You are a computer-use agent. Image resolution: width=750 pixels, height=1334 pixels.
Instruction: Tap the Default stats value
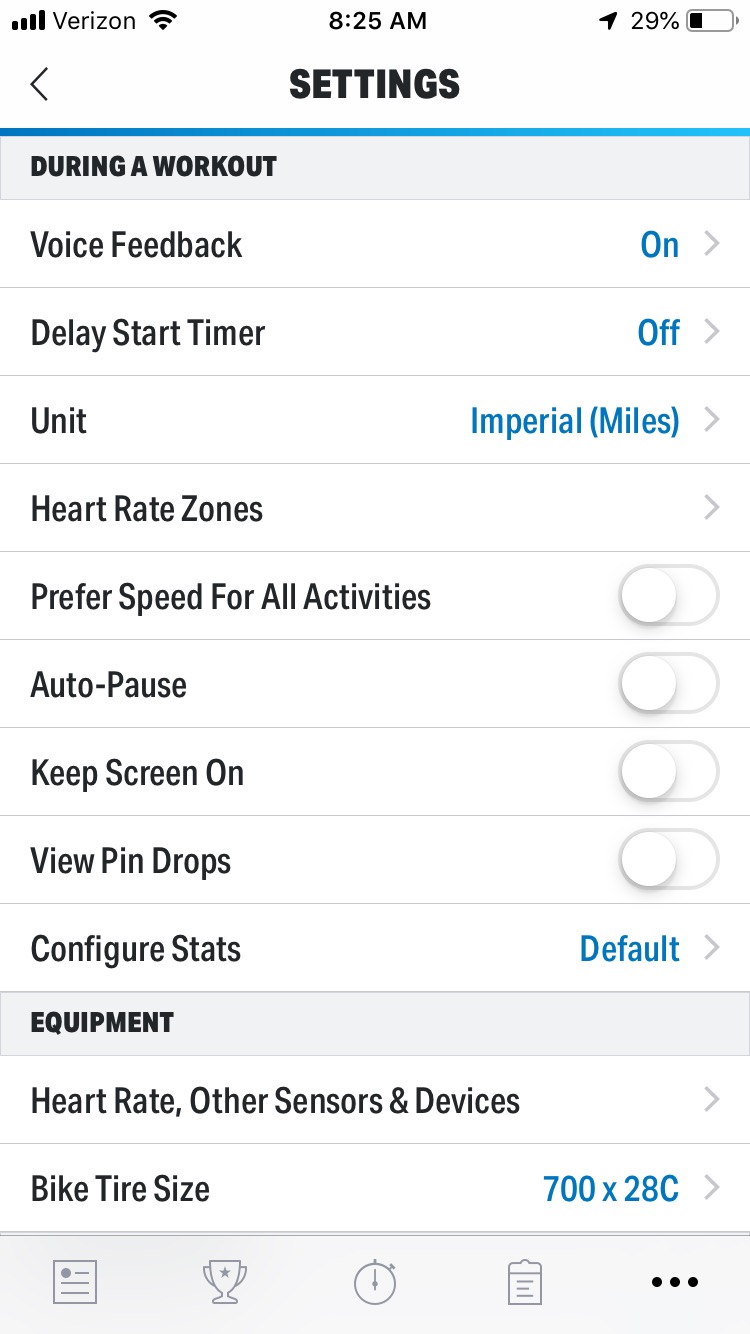pos(630,949)
